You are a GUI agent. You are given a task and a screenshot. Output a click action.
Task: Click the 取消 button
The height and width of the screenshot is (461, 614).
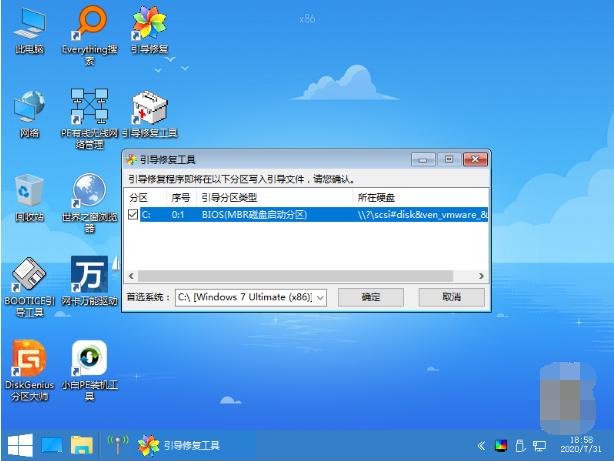coord(451,297)
